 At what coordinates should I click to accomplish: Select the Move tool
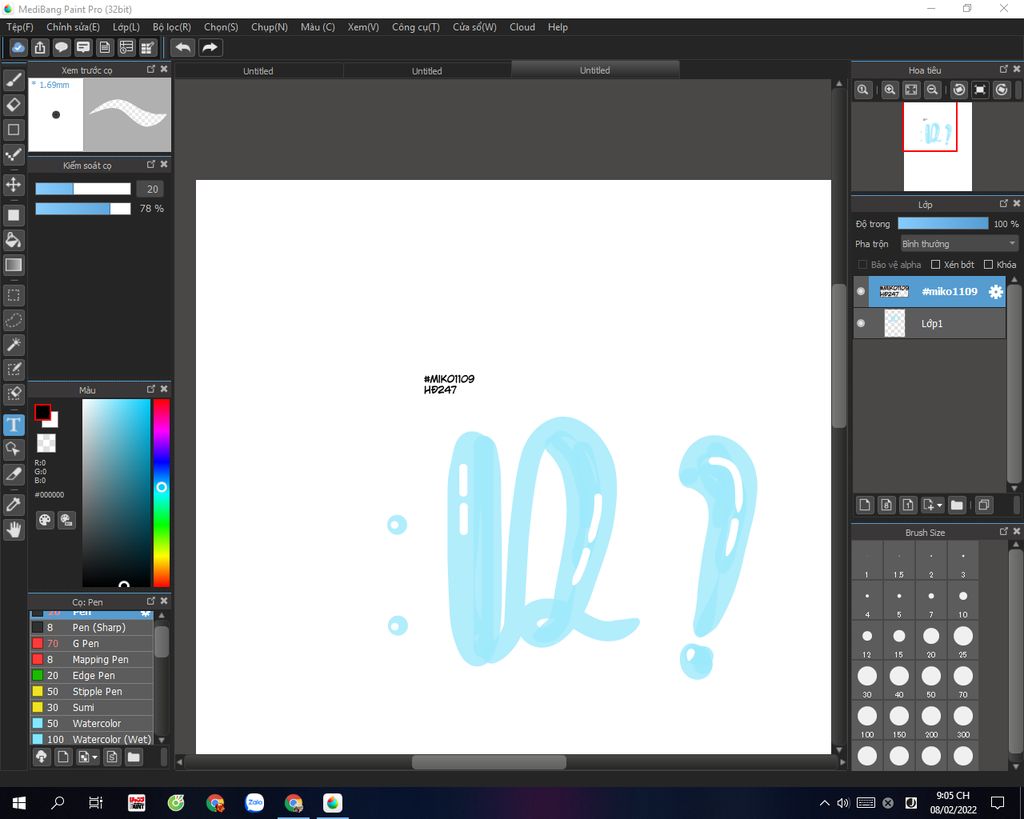13,185
